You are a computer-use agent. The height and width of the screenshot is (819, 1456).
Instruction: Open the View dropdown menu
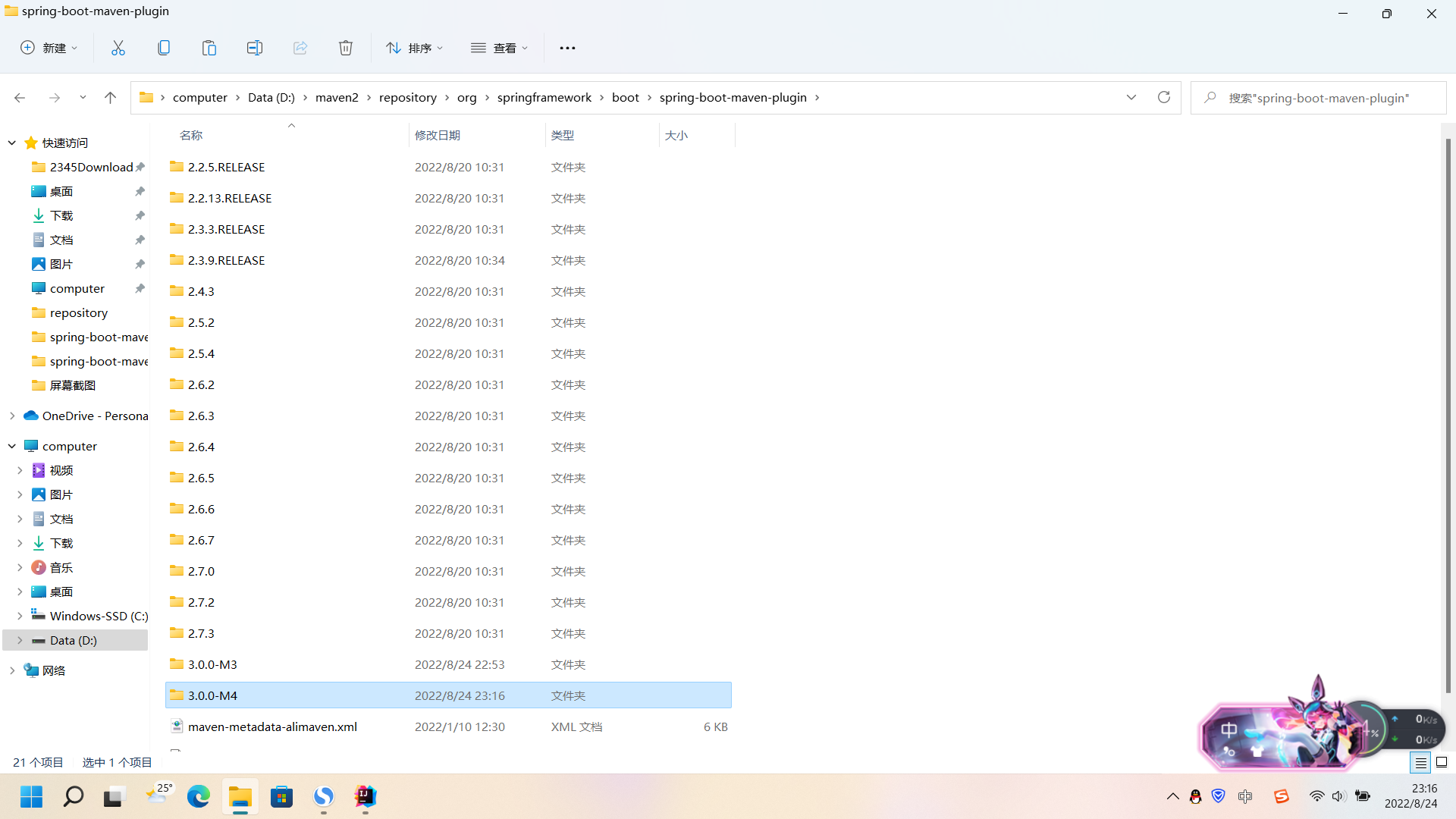pyautogui.click(x=499, y=48)
